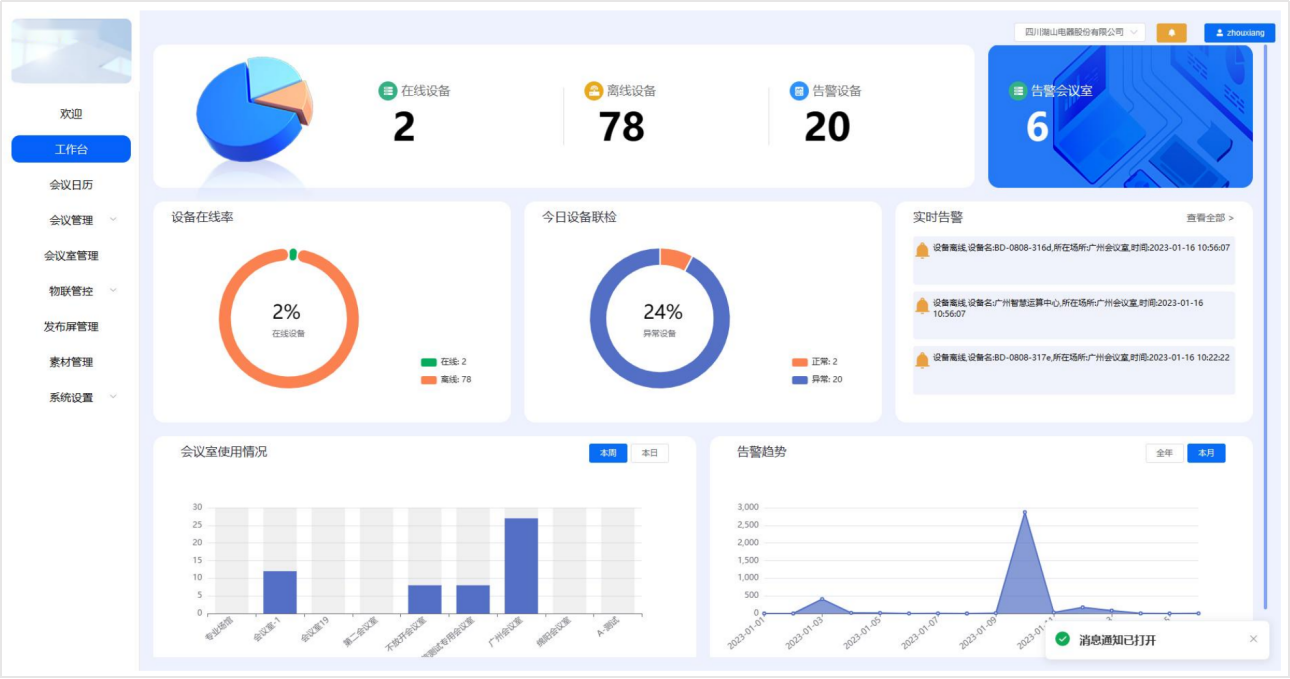This screenshot has width=1290, height=679.
Task: Click the 不放开会议室 bar in usage chart
Action: (x=425, y=599)
